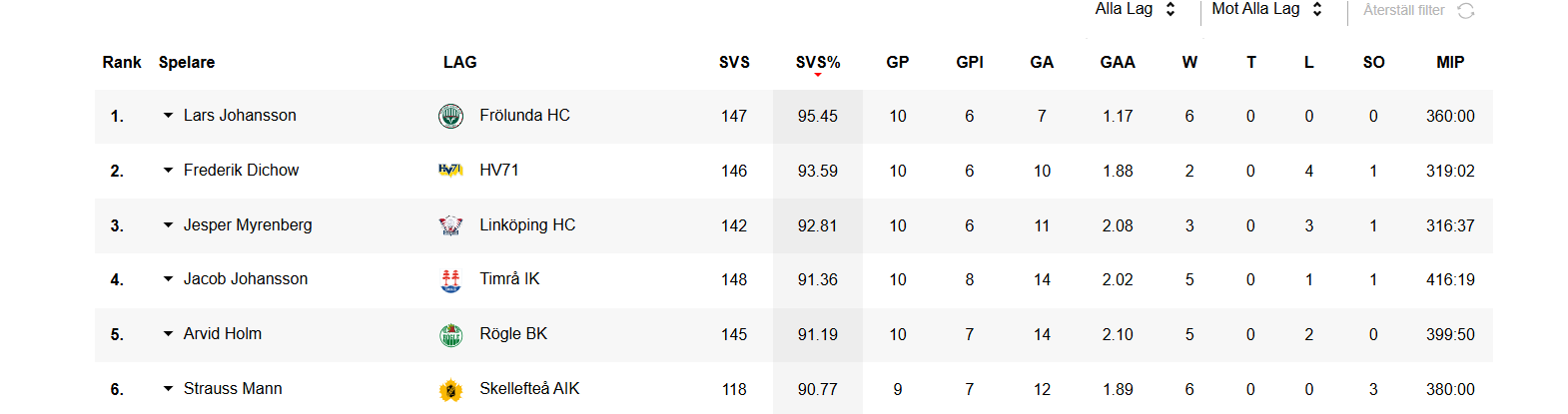Image resolution: width=1568 pixels, height=414 pixels.
Task: Sort by the MIP column header
Action: [x=1450, y=62]
